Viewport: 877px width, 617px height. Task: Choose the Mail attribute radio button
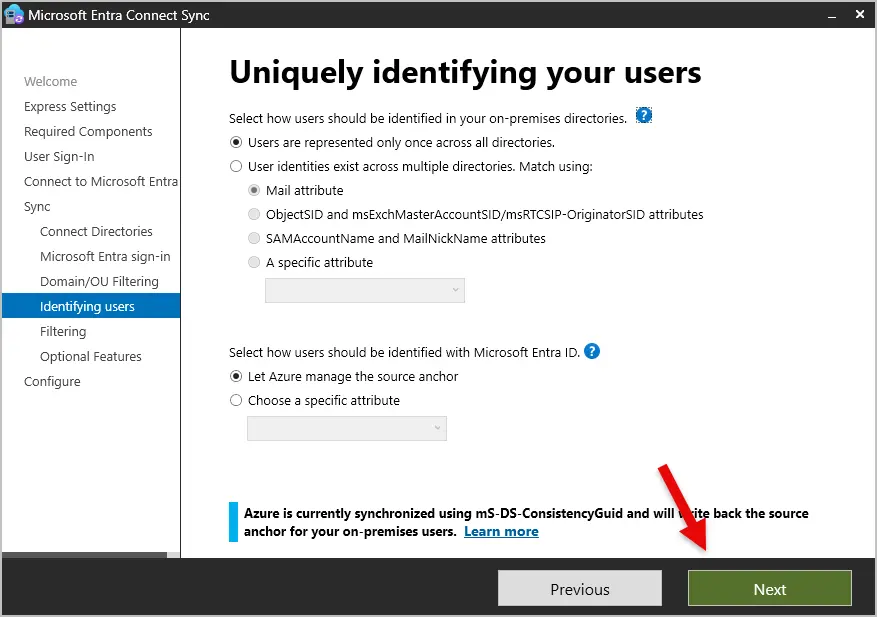click(254, 190)
